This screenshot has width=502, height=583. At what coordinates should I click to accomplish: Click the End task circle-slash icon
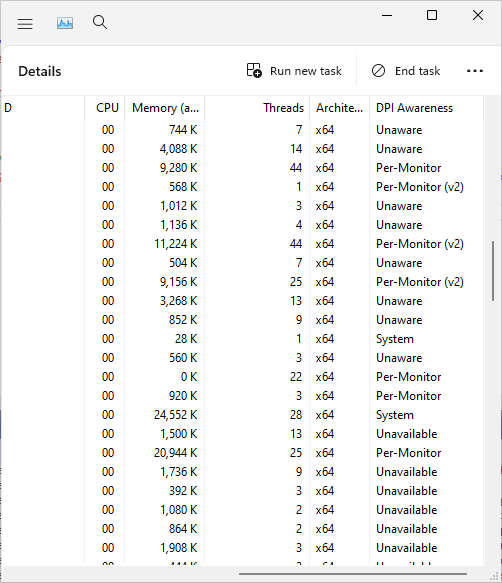[x=378, y=71]
